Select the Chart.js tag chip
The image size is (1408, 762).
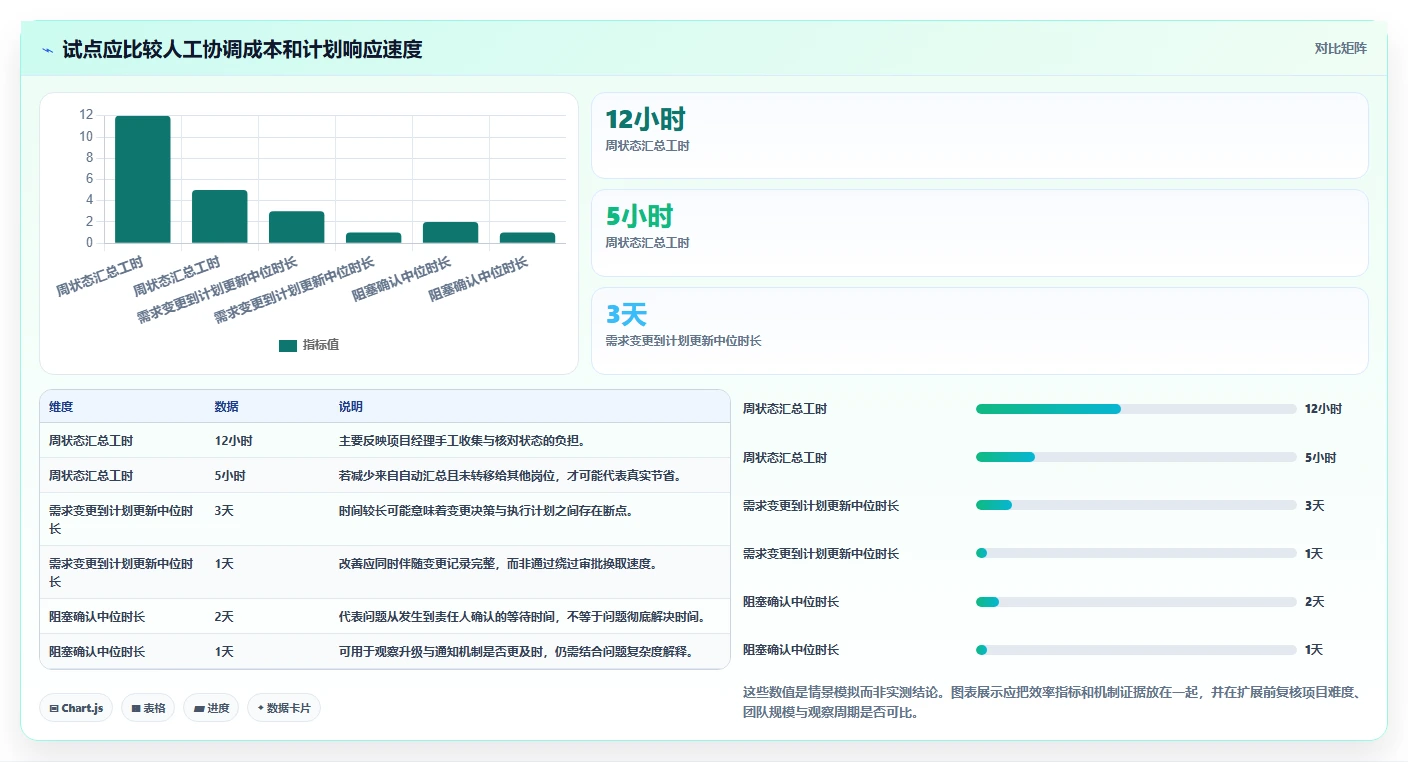tap(77, 708)
